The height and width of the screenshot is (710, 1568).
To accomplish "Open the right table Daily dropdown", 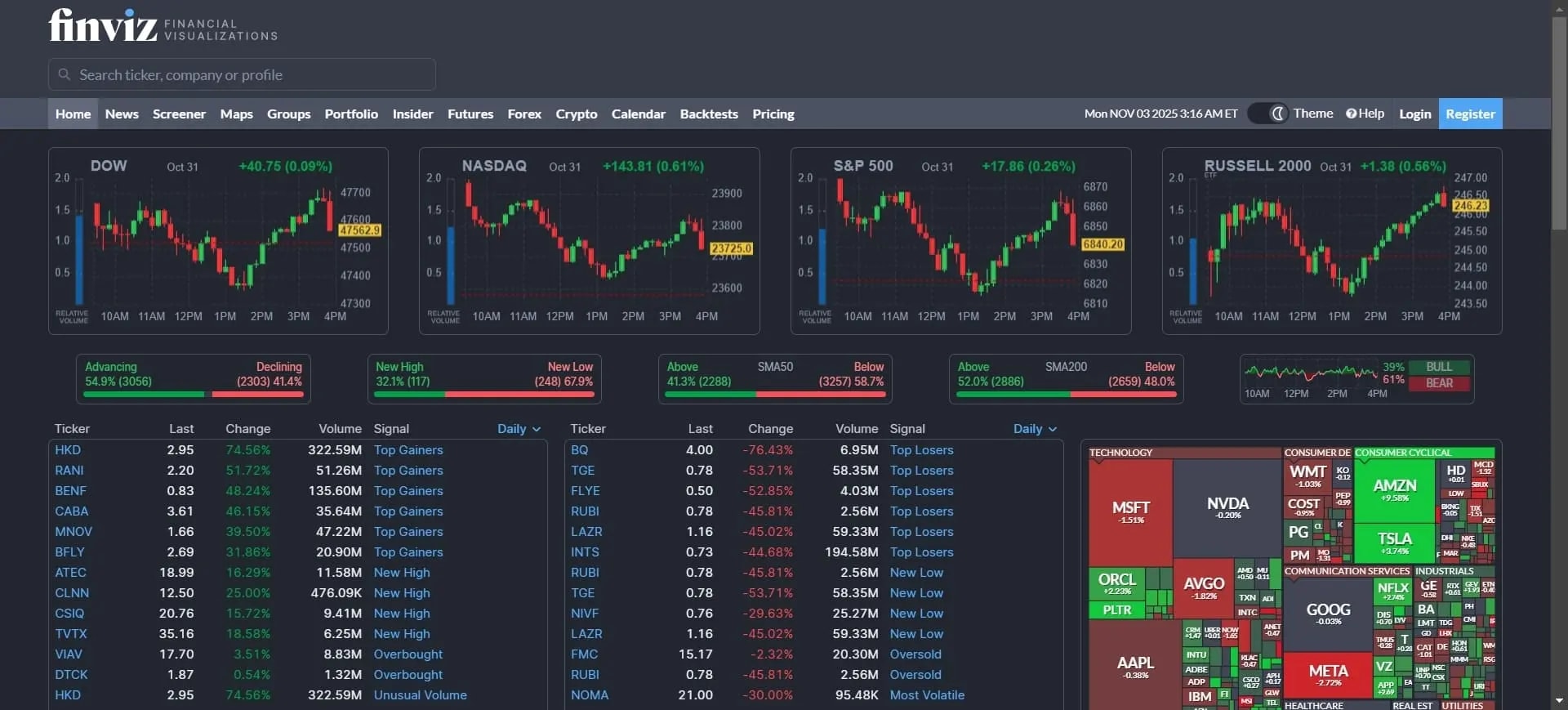I will (x=1036, y=429).
